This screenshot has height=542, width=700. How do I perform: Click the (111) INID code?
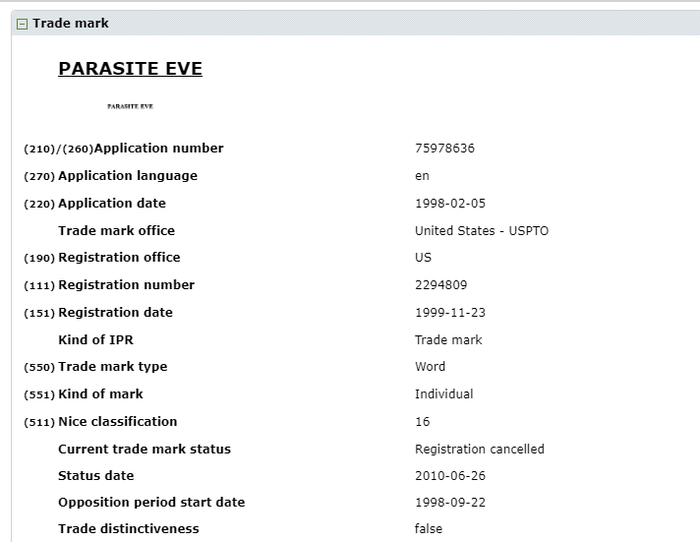tap(39, 286)
